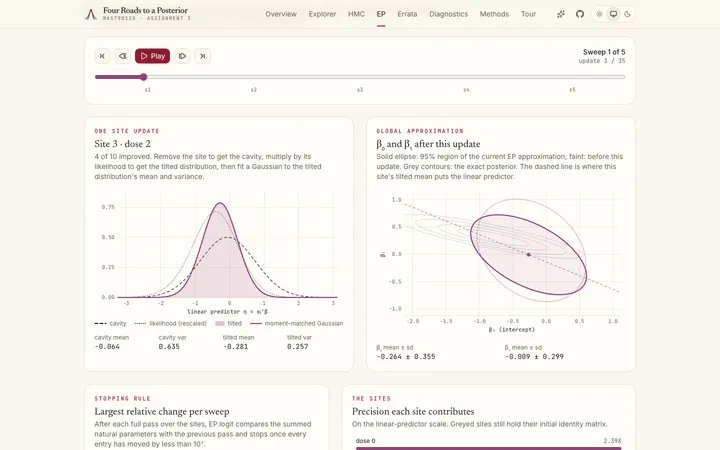Image resolution: width=720 pixels, height=450 pixels.
Task: Click the s4 sweep marker
Action: 466,90
